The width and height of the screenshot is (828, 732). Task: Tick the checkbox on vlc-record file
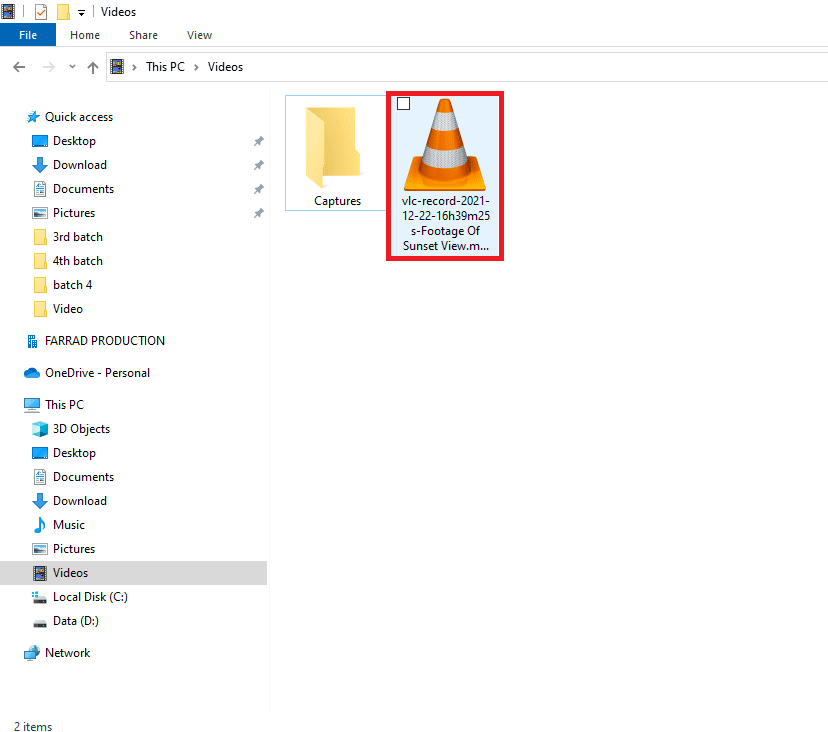(x=403, y=104)
